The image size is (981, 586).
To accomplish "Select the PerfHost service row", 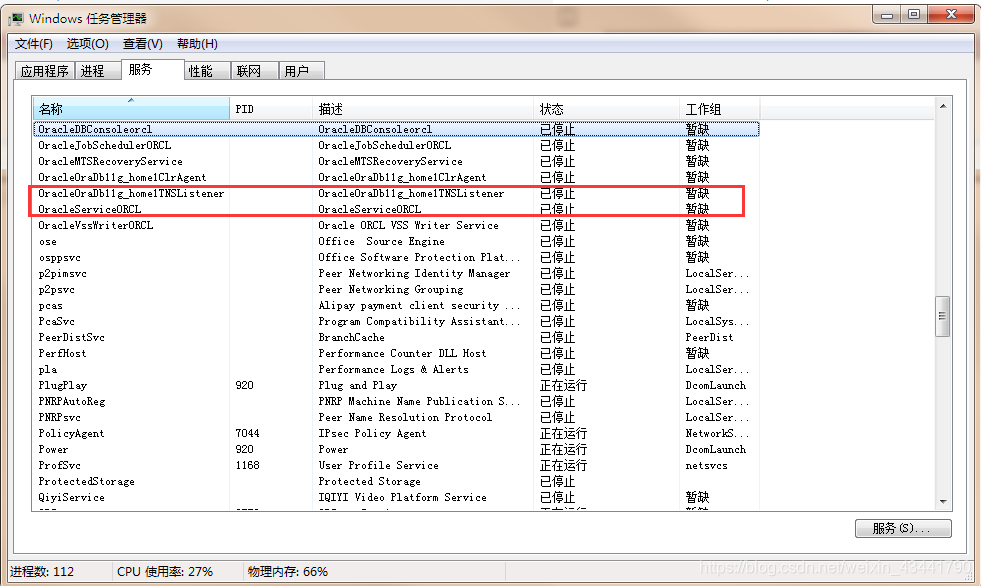I will (x=396, y=353).
